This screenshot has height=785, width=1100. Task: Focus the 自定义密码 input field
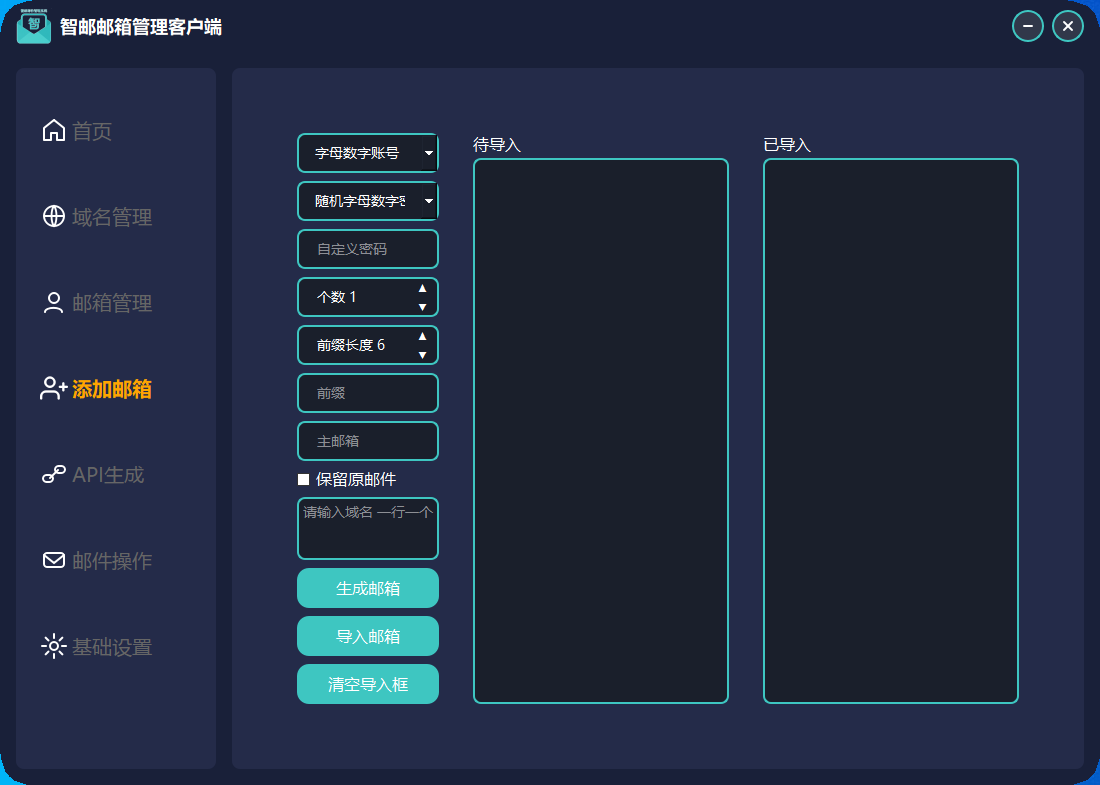click(x=367, y=249)
